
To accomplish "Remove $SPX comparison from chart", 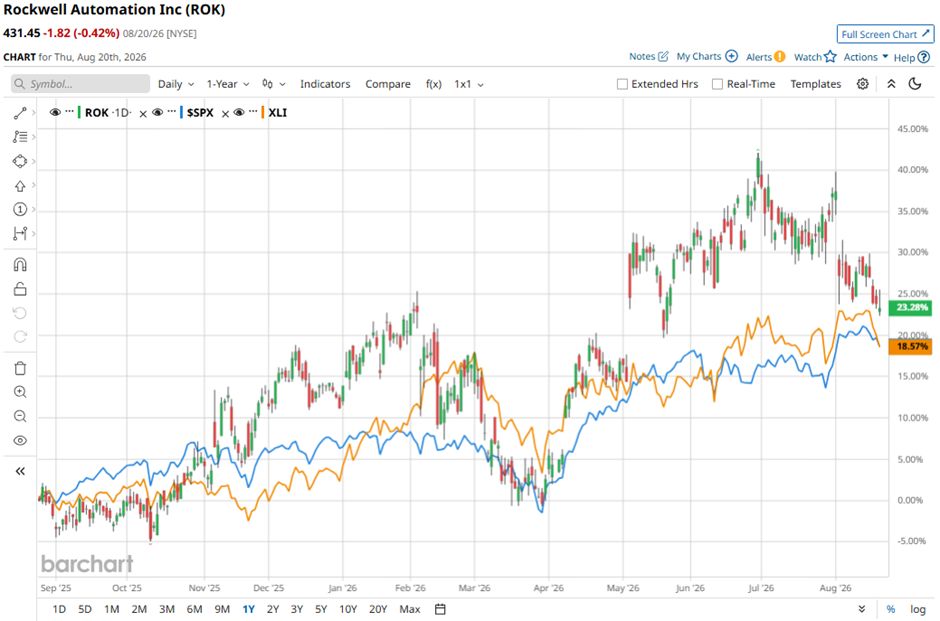I will click(x=225, y=114).
